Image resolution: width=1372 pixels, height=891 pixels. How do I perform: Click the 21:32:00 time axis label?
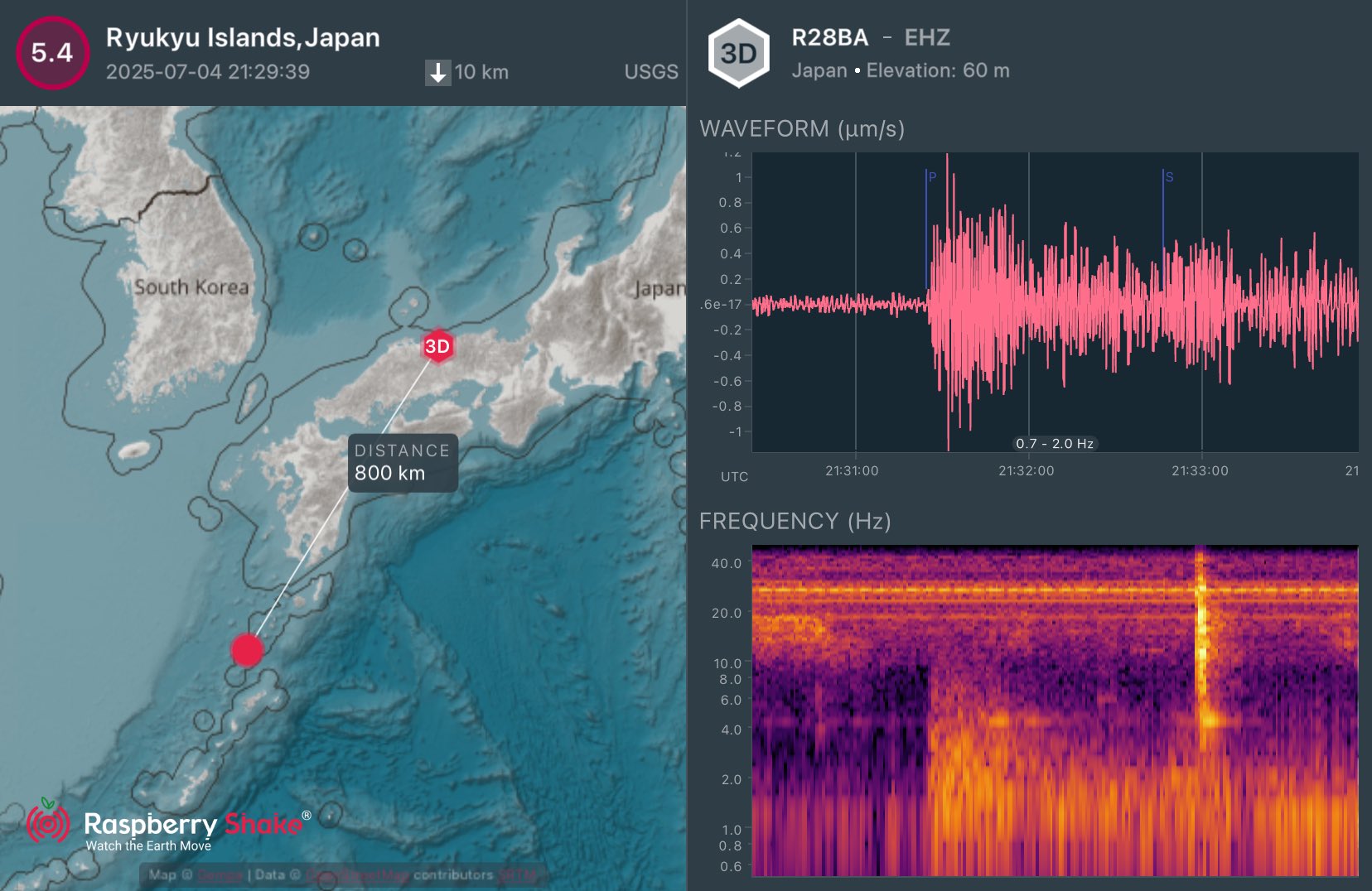pos(1027,470)
